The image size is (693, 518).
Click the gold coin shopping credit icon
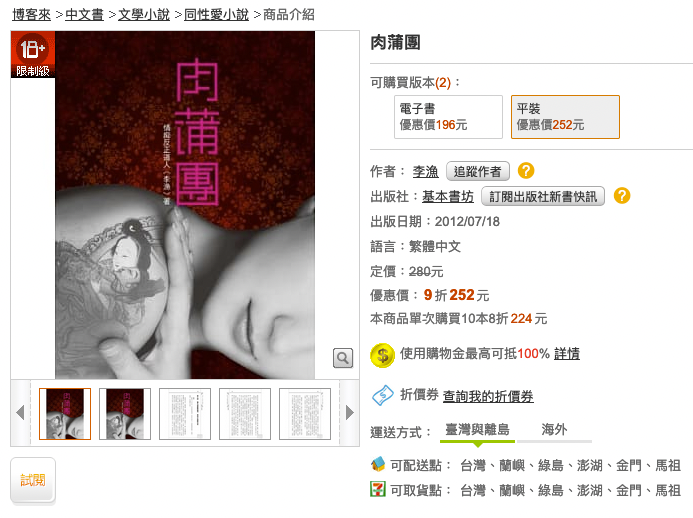point(382,355)
